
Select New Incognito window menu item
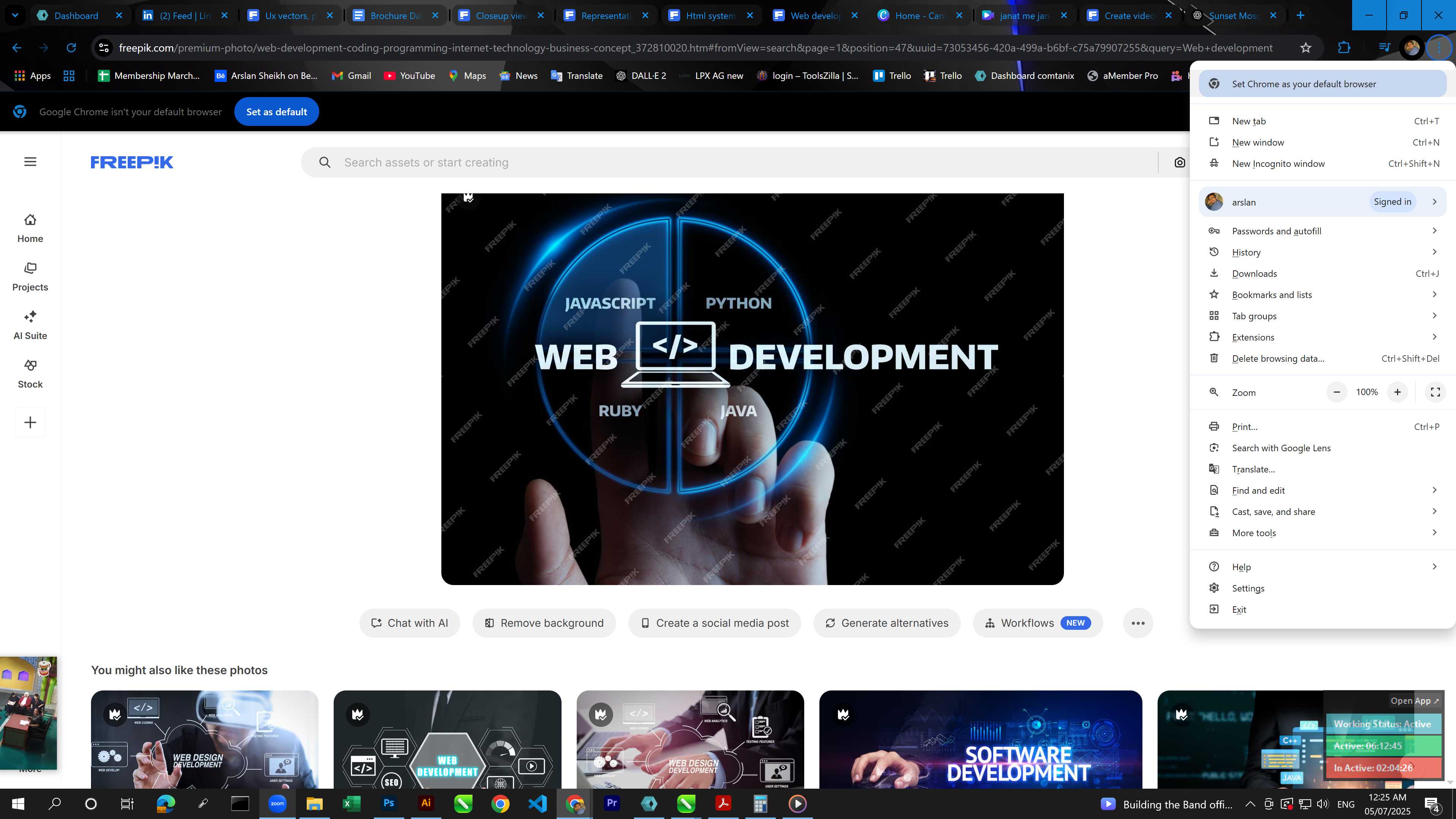1323,164
